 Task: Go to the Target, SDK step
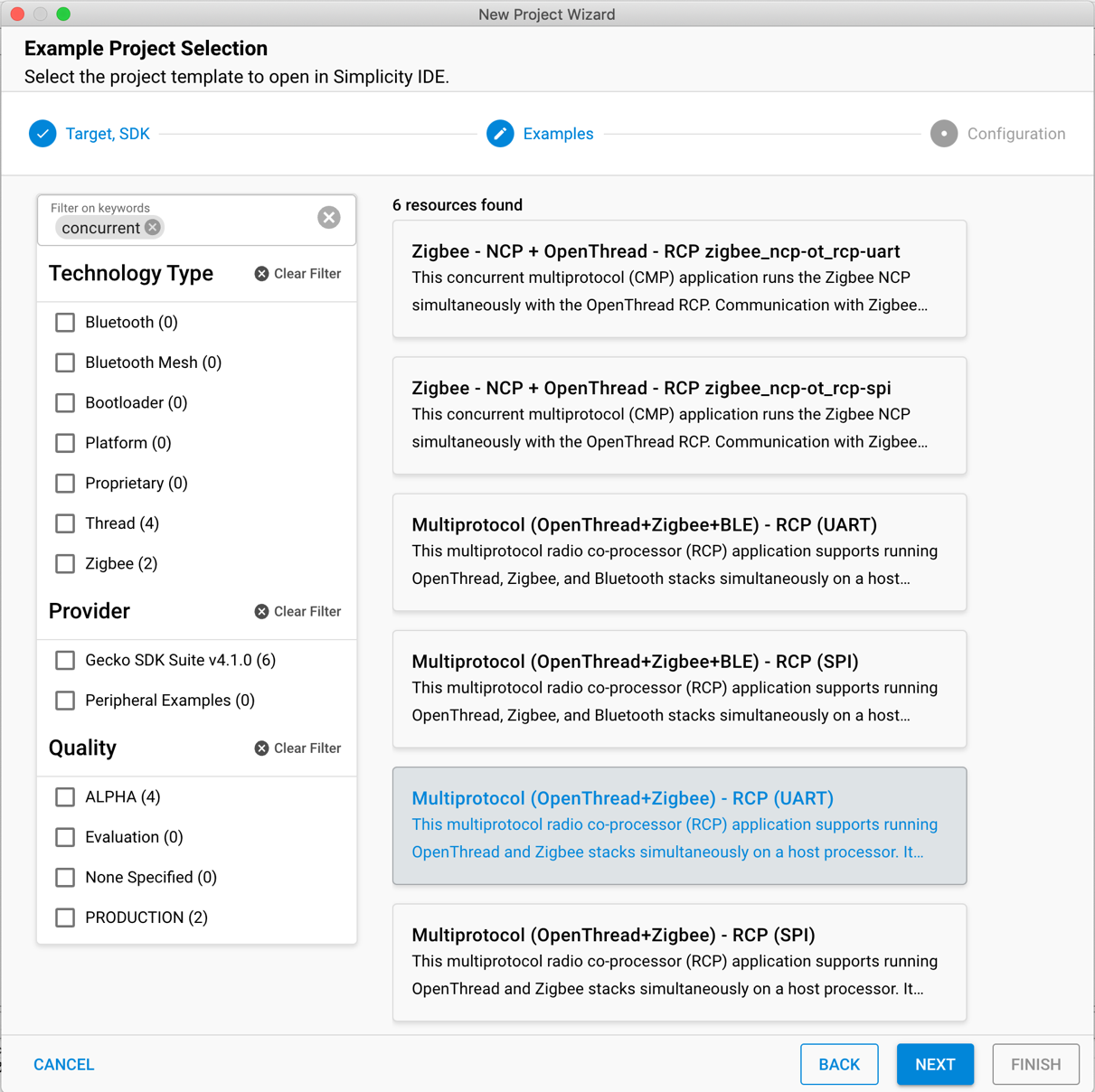(x=108, y=134)
